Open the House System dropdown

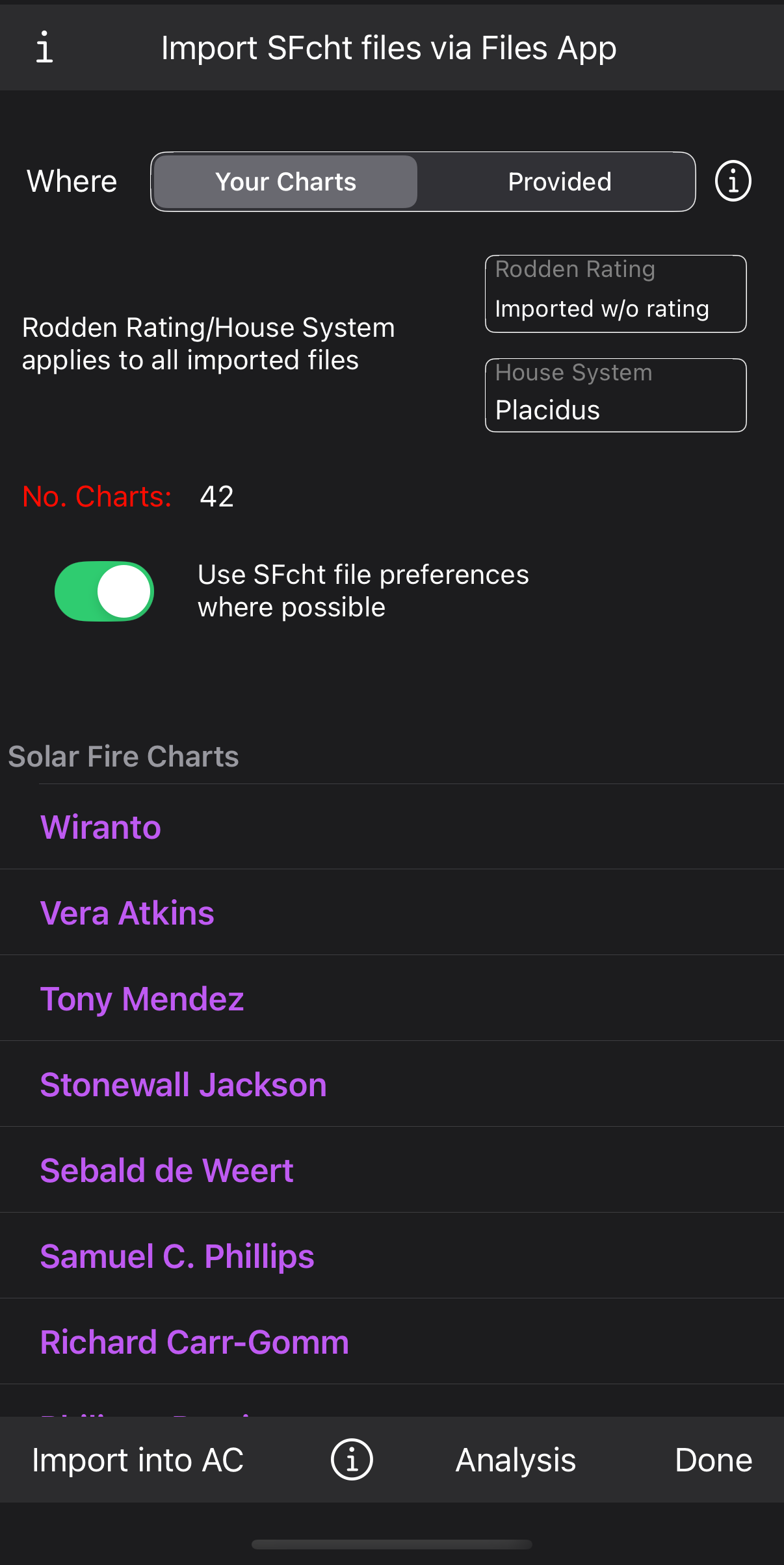615,395
